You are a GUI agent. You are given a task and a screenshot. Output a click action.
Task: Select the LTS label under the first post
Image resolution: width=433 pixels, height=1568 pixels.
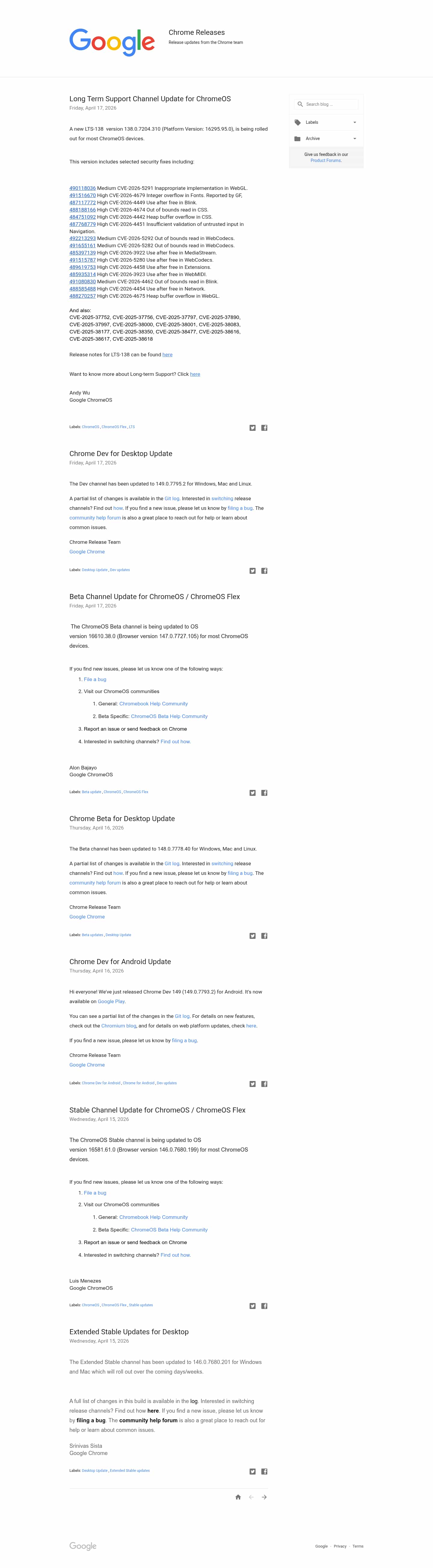click(131, 427)
